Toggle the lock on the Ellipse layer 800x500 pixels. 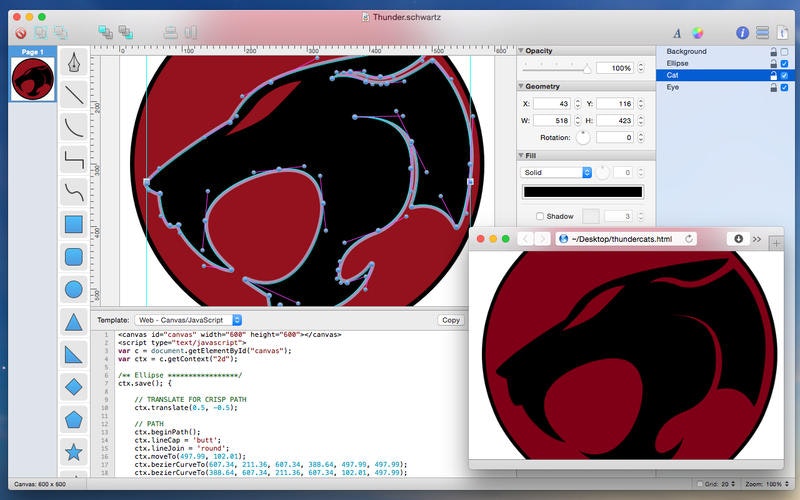tap(773, 63)
